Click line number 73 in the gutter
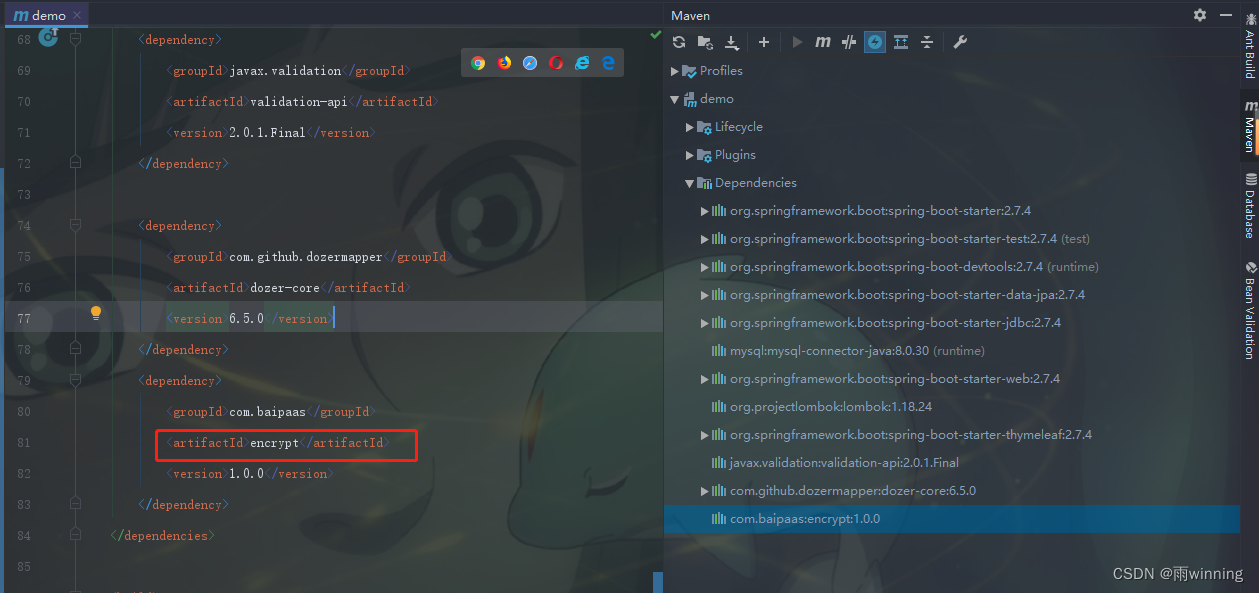This screenshot has height=593, width=1259. coord(24,194)
